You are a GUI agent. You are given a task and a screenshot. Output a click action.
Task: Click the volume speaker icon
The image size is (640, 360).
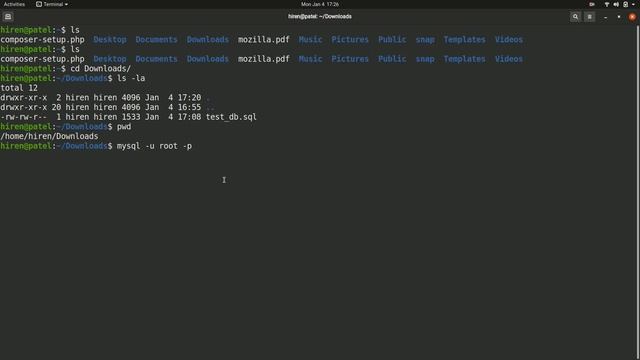(x=616, y=4)
